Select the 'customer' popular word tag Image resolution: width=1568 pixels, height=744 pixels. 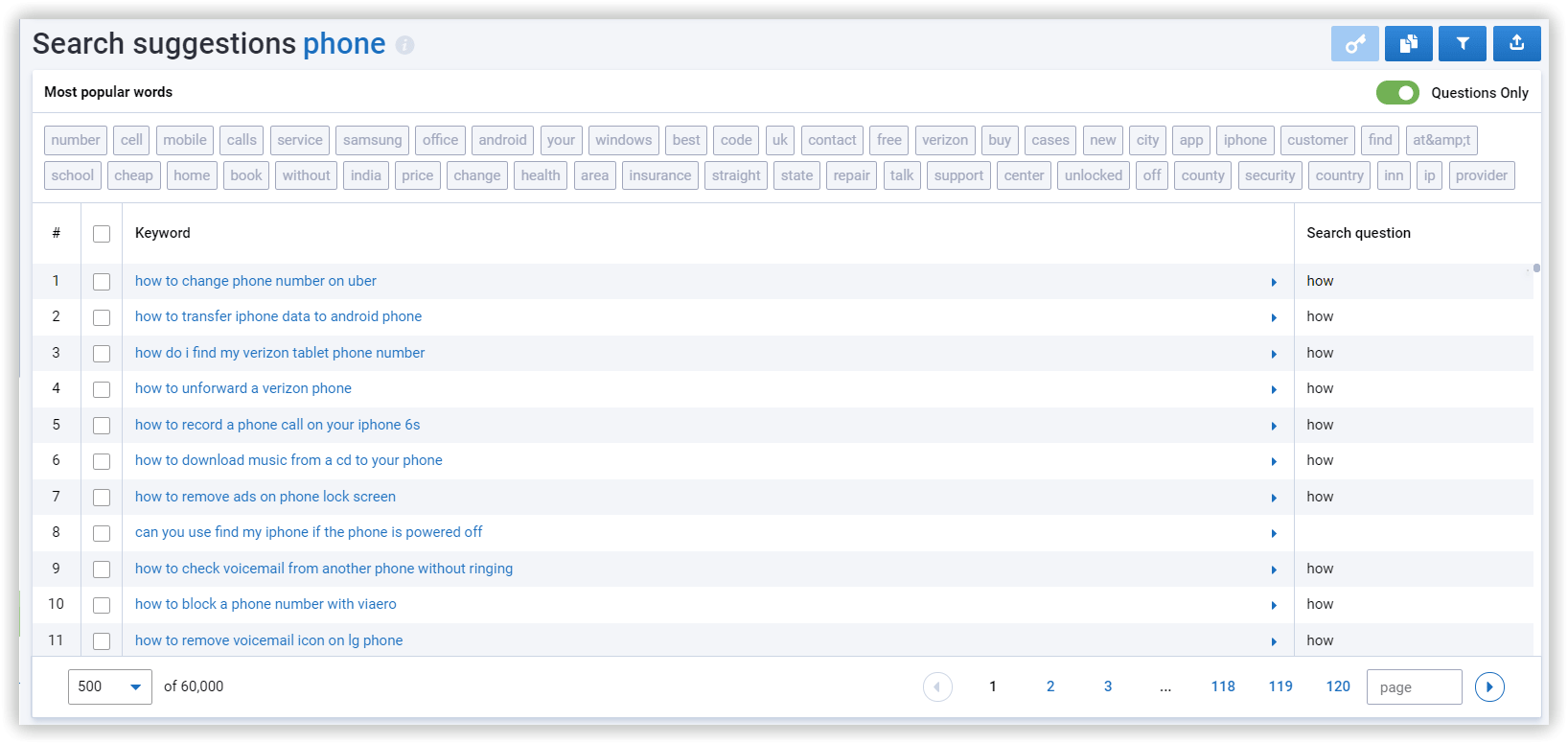[x=1318, y=140]
